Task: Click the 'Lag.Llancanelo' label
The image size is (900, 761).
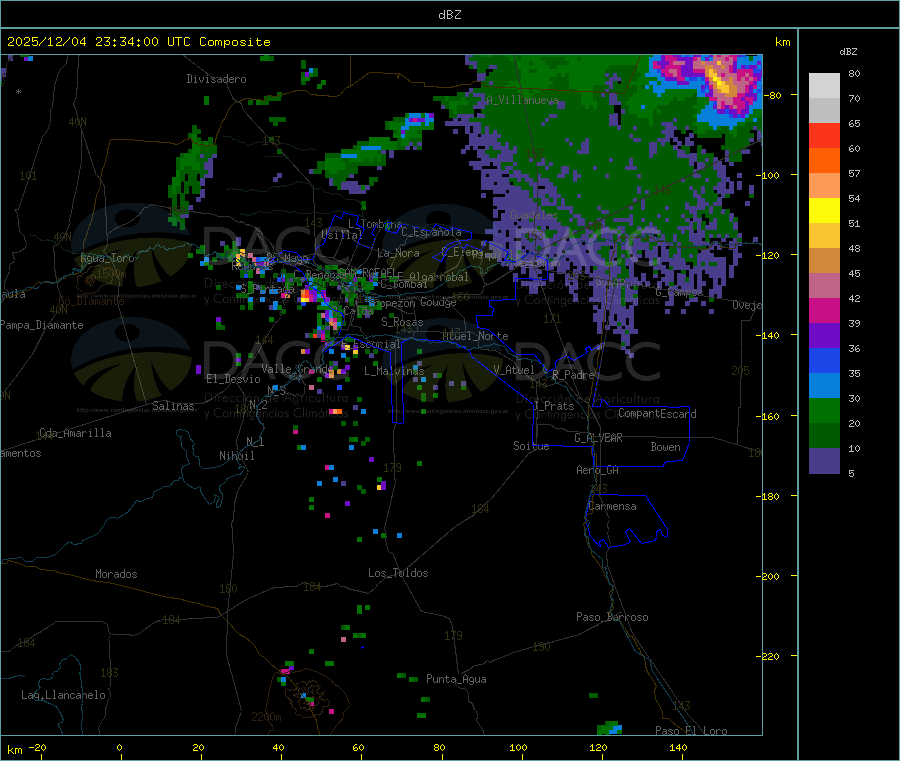Action: point(63,695)
